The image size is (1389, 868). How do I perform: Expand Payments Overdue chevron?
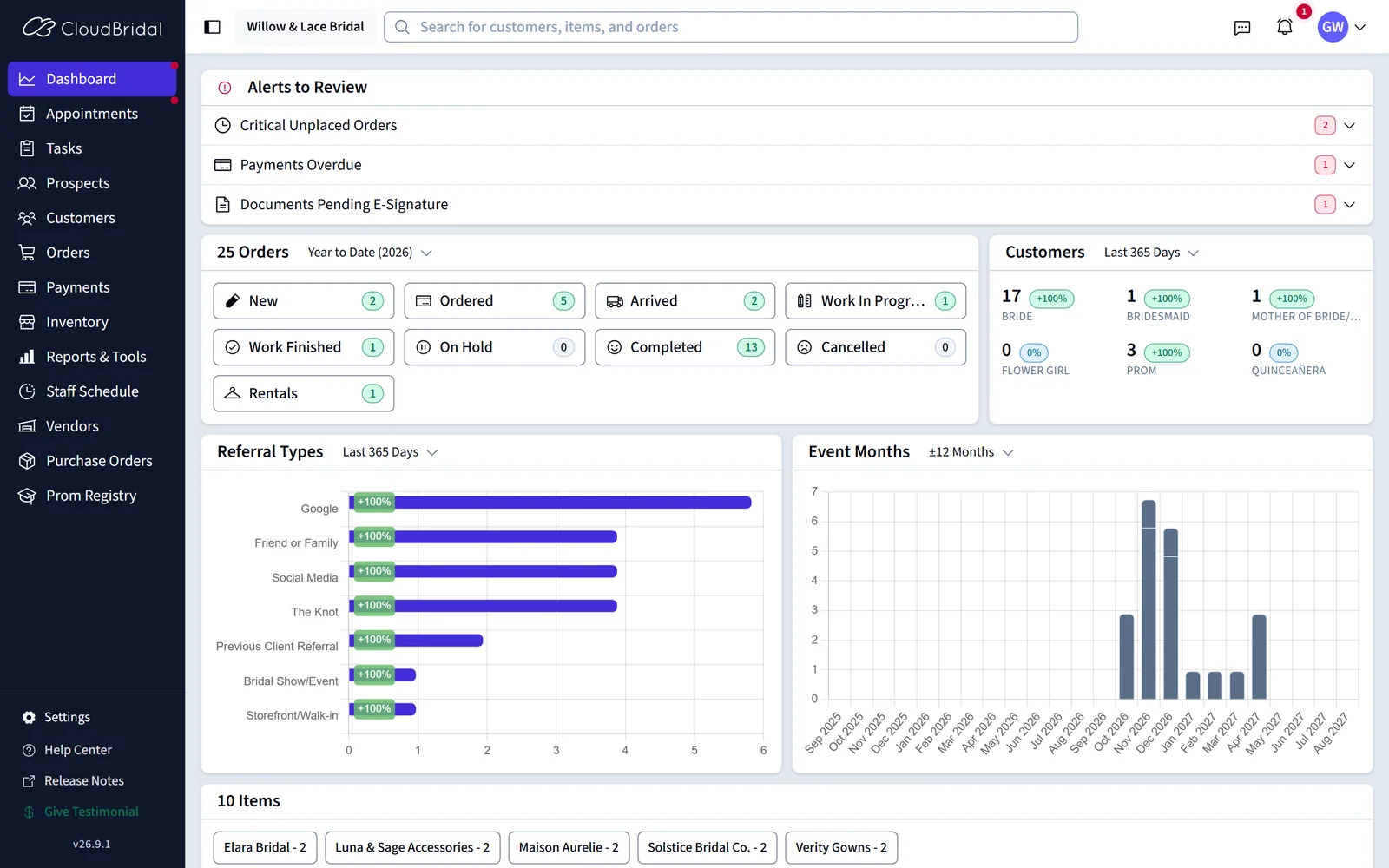pos(1349,165)
